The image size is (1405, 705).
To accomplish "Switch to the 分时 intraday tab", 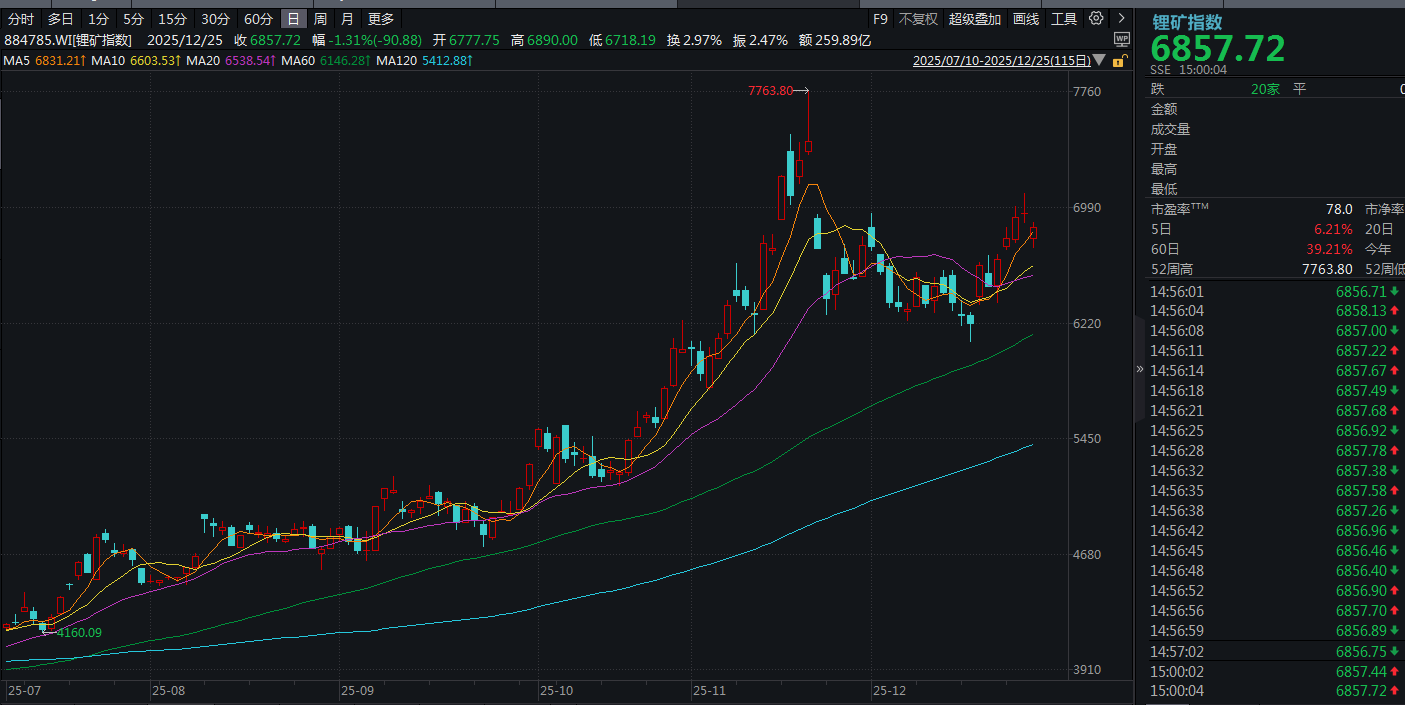I will pos(21,19).
